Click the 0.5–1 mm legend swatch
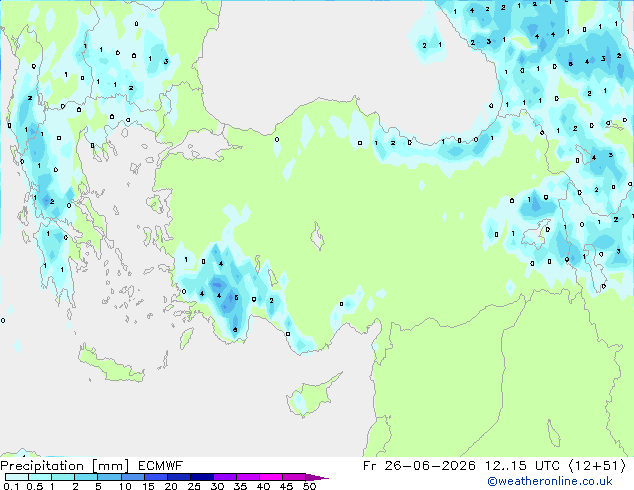The width and height of the screenshot is (634, 490). tap(40, 477)
